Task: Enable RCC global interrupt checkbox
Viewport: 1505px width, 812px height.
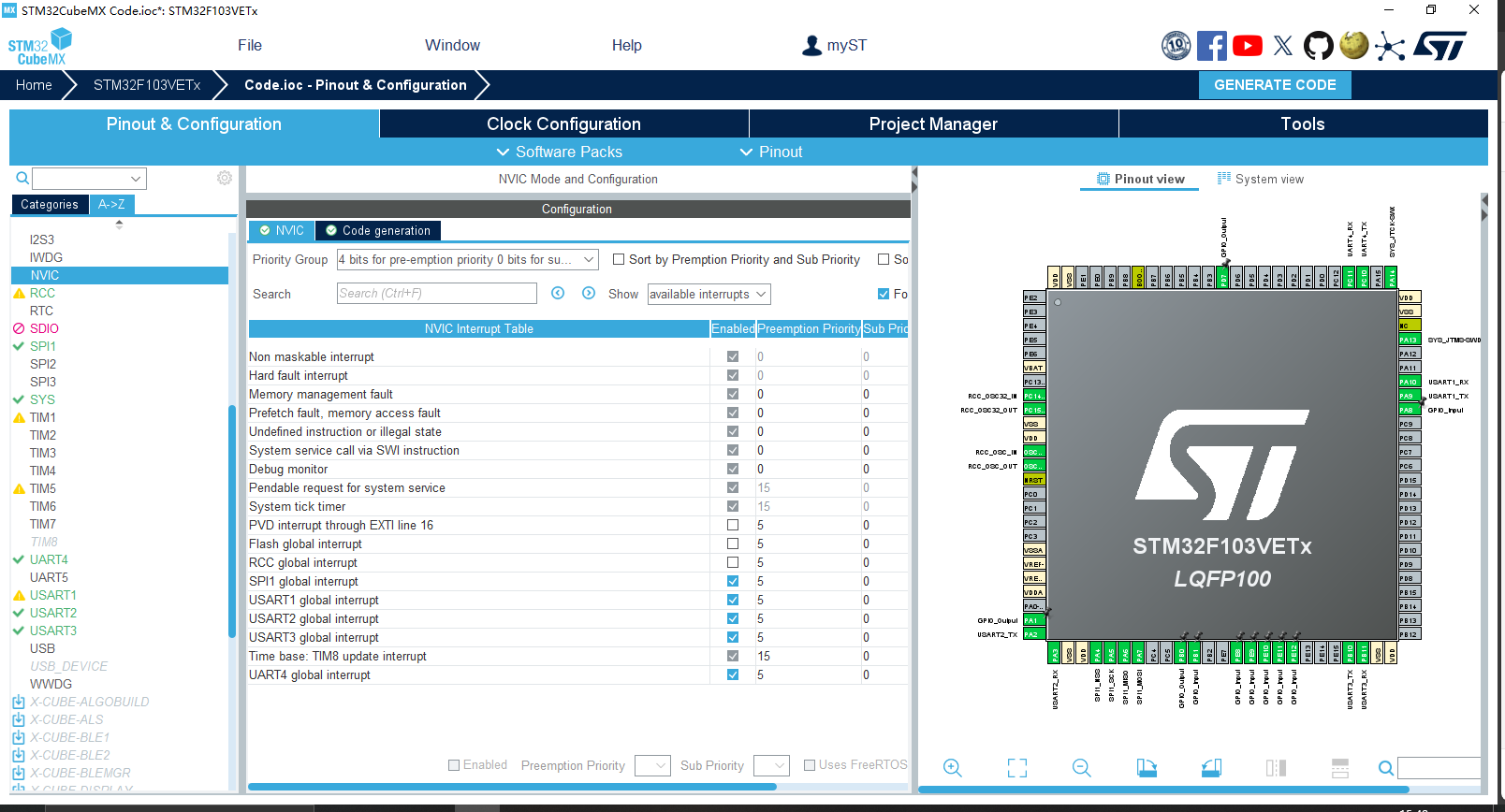Action: pos(733,562)
